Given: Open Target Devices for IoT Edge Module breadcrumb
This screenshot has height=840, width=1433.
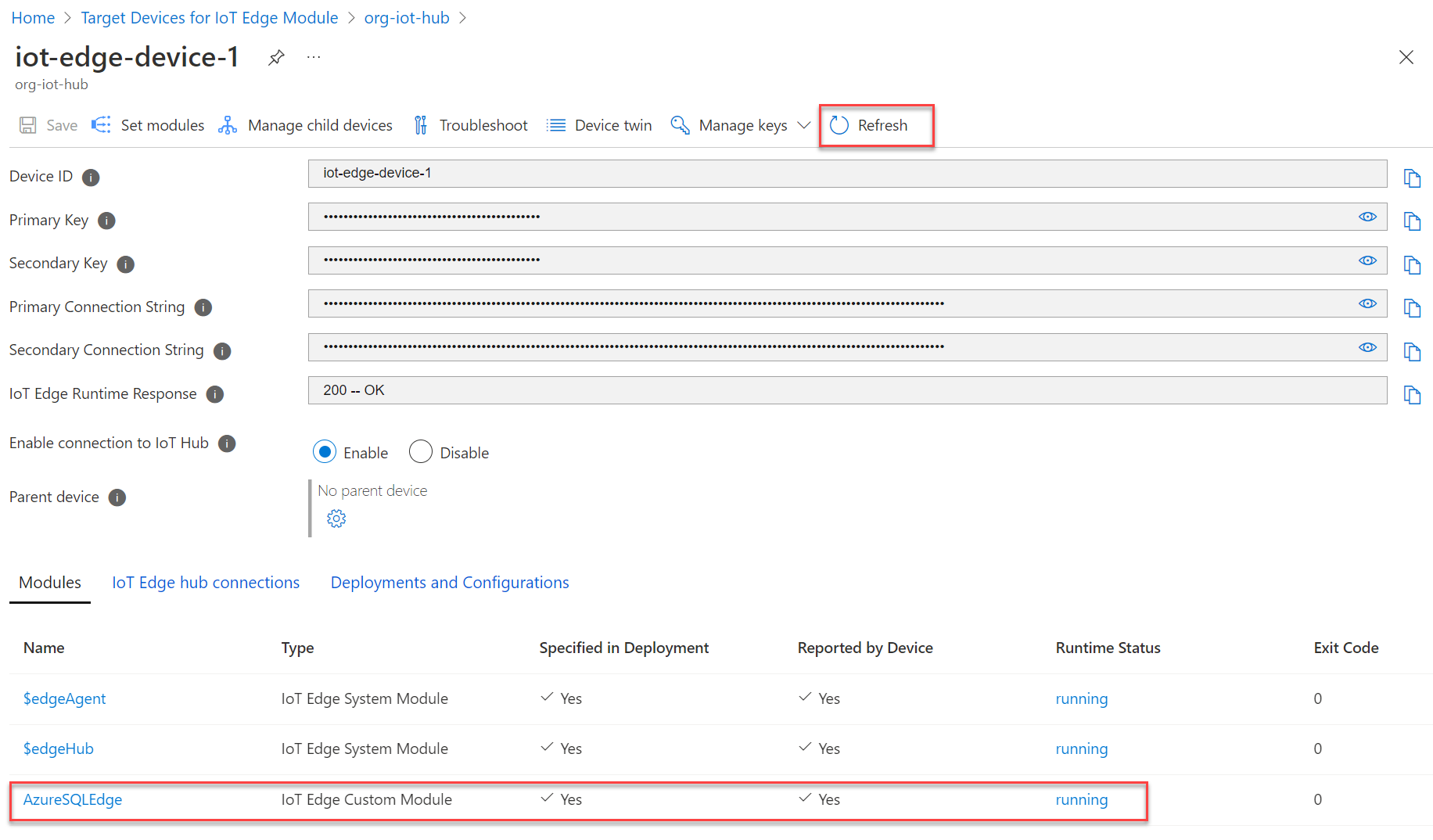Looking at the screenshot, I should click(x=210, y=17).
